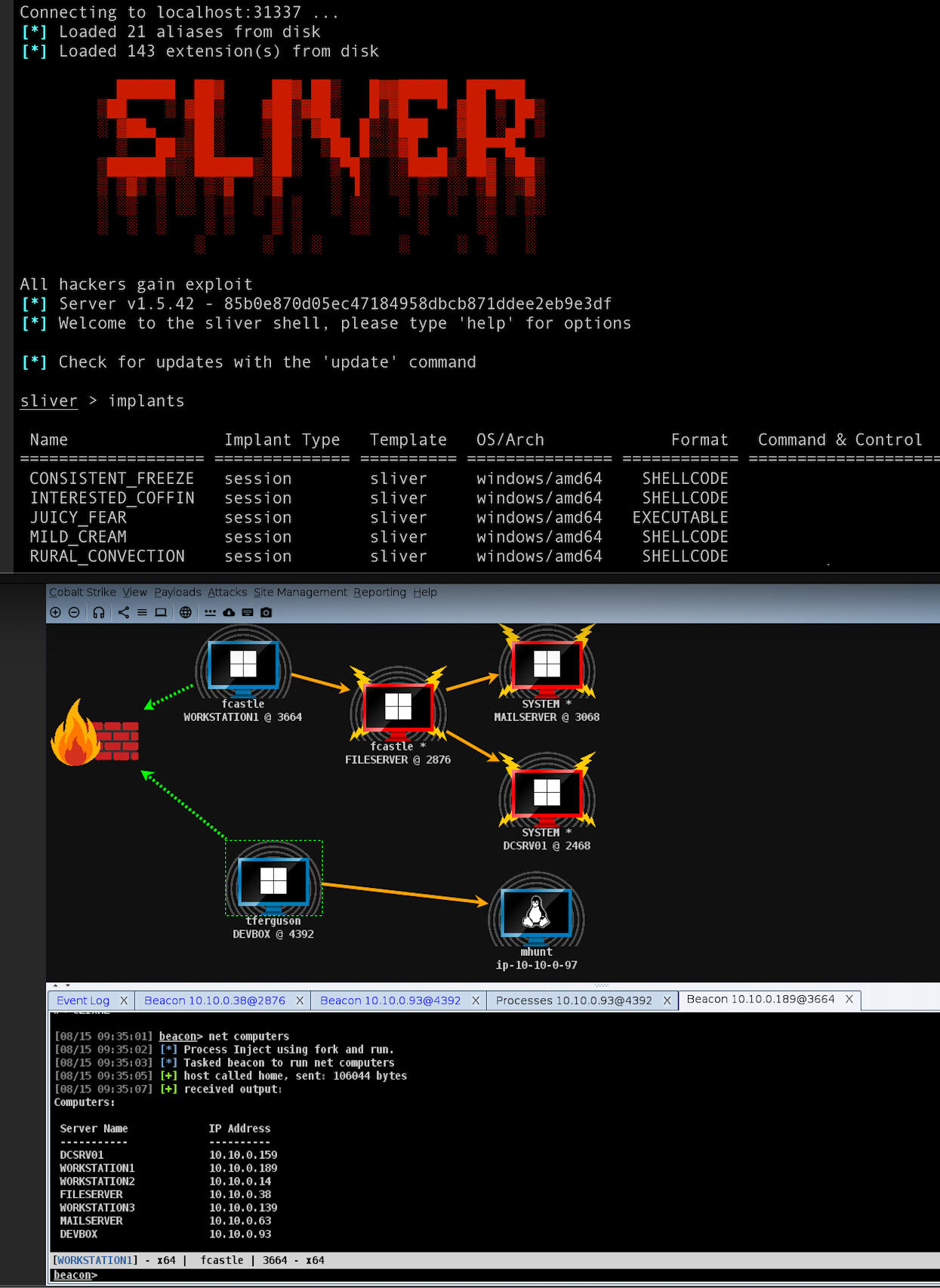Open the Site Management menu
Image resolution: width=940 pixels, height=1288 pixels.
pyautogui.click(x=300, y=592)
